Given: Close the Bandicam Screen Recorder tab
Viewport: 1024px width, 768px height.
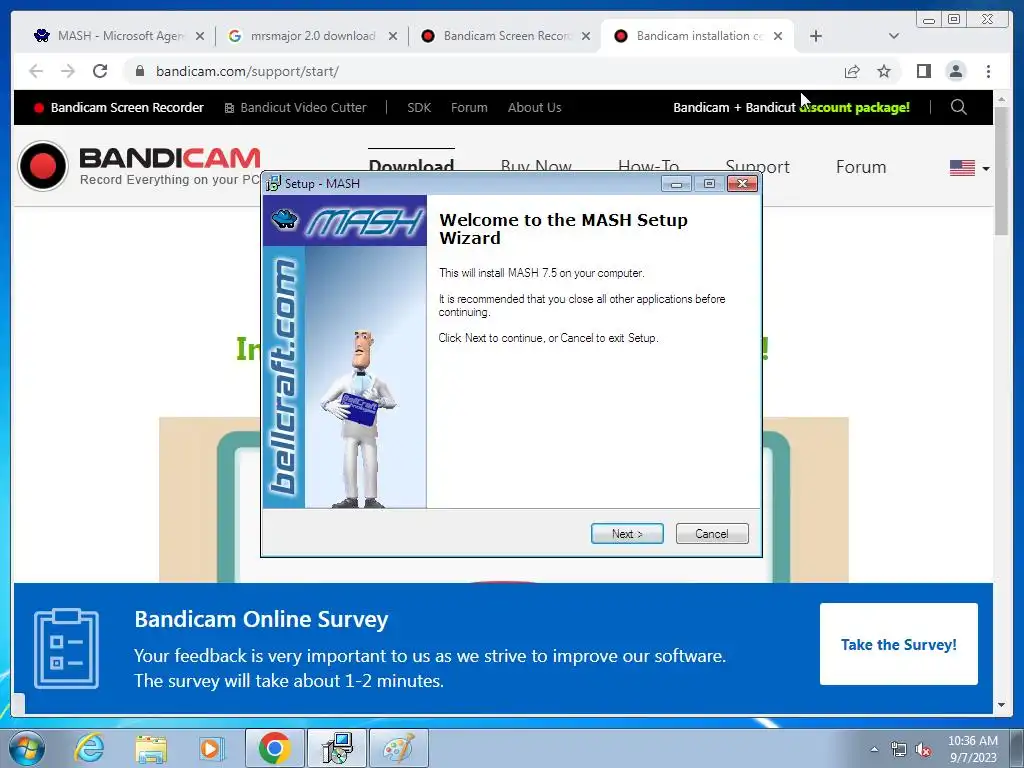Looking at the screenshot, I should (586, 36).
